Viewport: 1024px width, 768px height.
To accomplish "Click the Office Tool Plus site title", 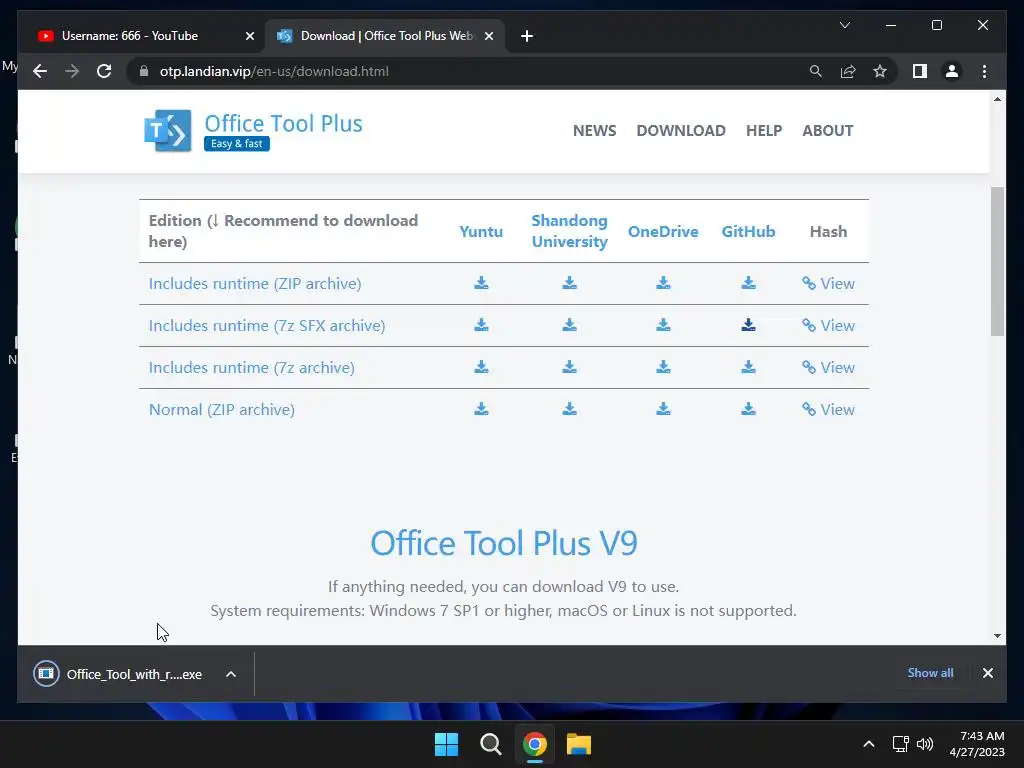I will tap(283, 123).
